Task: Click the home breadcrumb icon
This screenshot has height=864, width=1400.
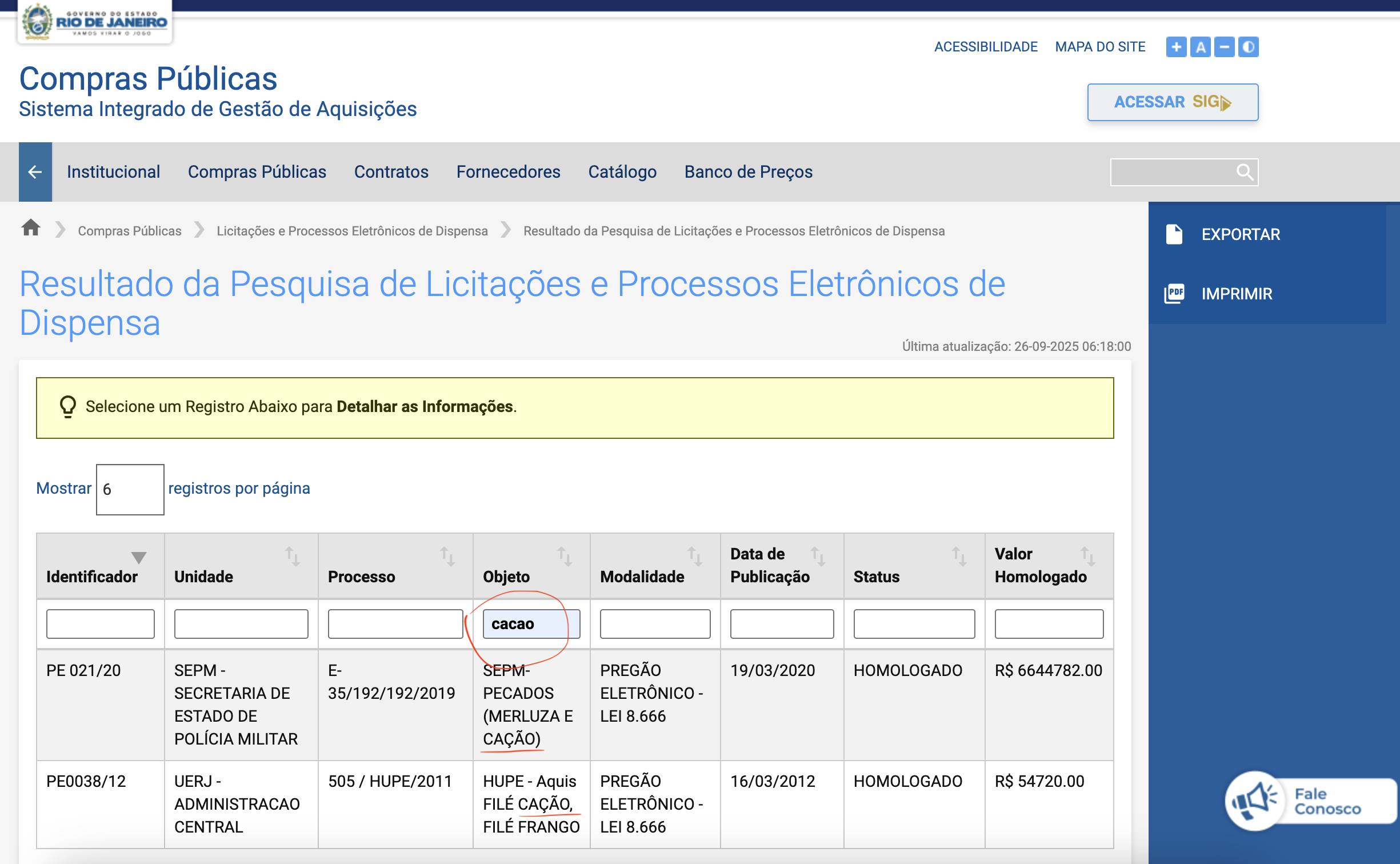Action: pos(31,228)
